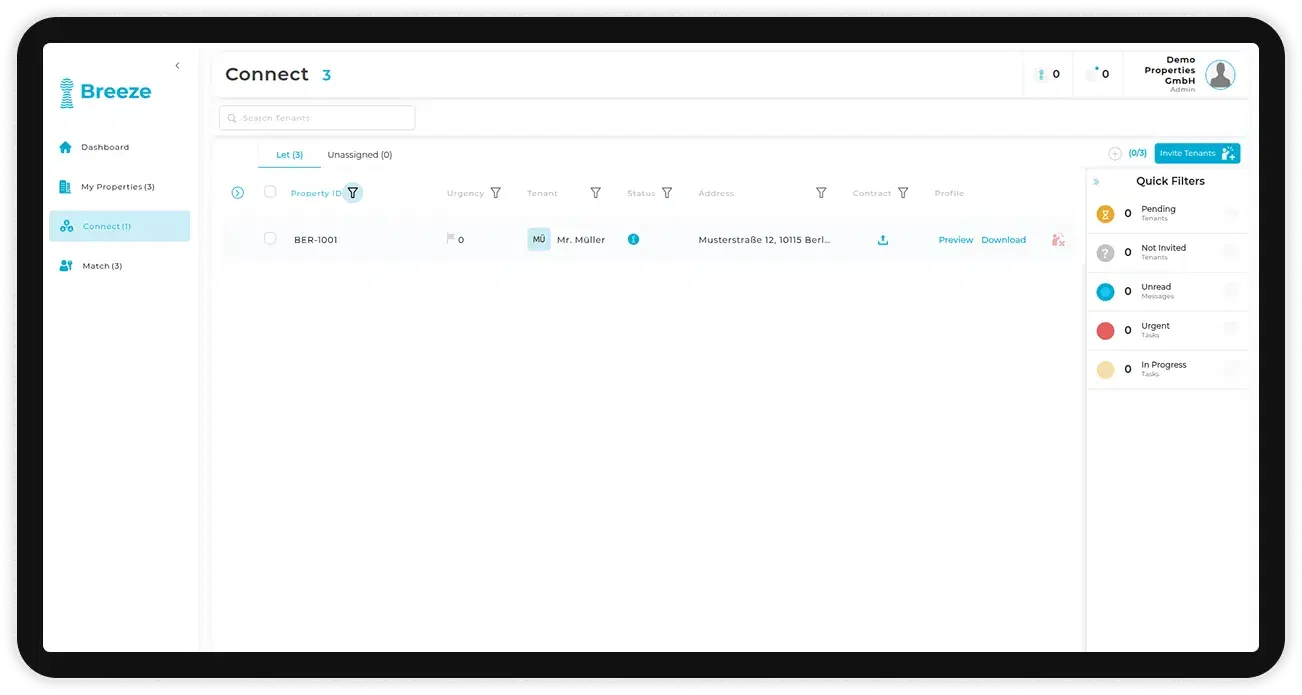Focus the Search Tenants field

pyautogui.click(x=317, y=118)
